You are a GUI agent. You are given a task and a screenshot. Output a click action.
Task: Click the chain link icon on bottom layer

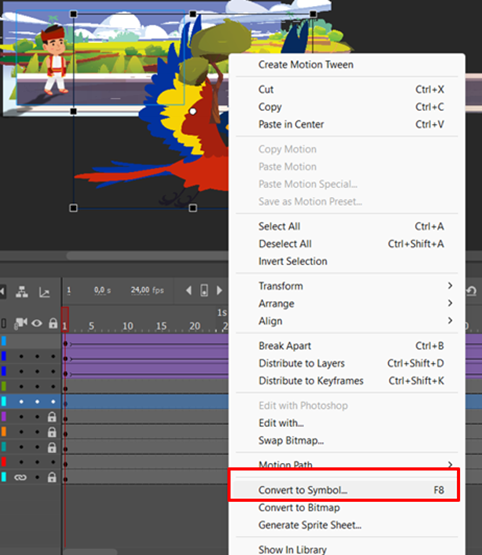[x=20, y=477]
